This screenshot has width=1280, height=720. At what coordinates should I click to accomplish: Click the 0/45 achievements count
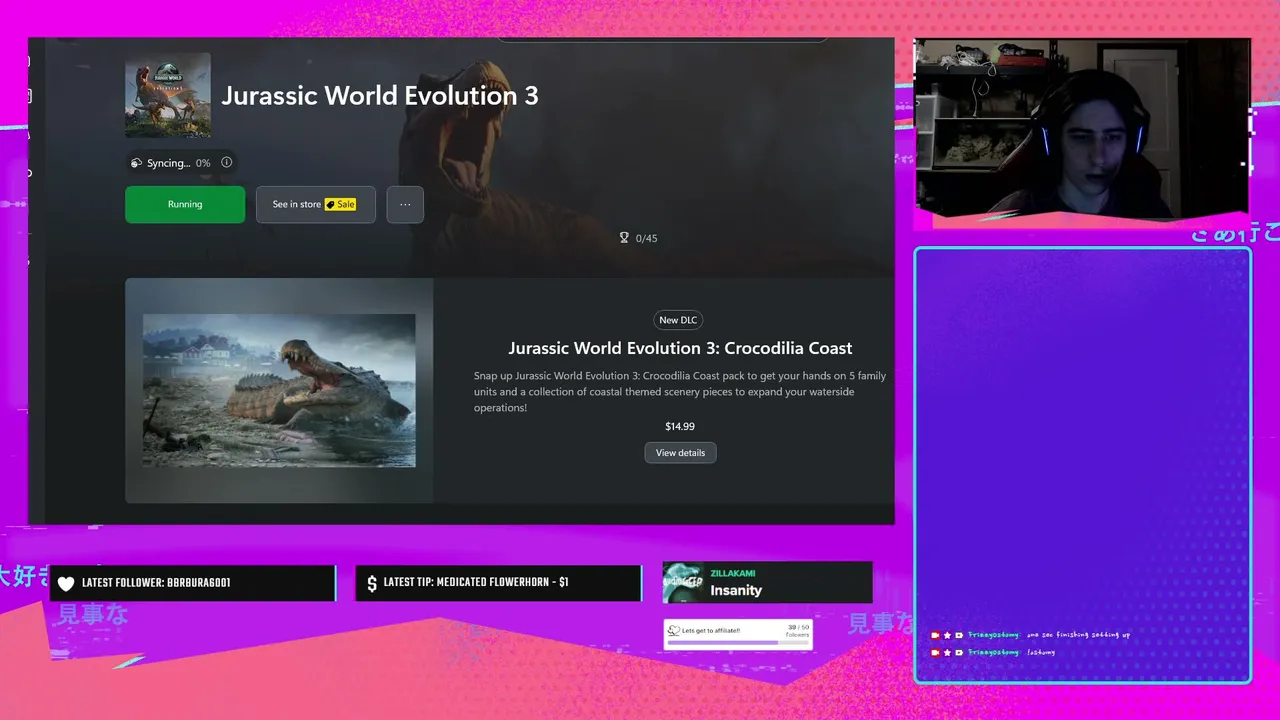pos(647,238)
